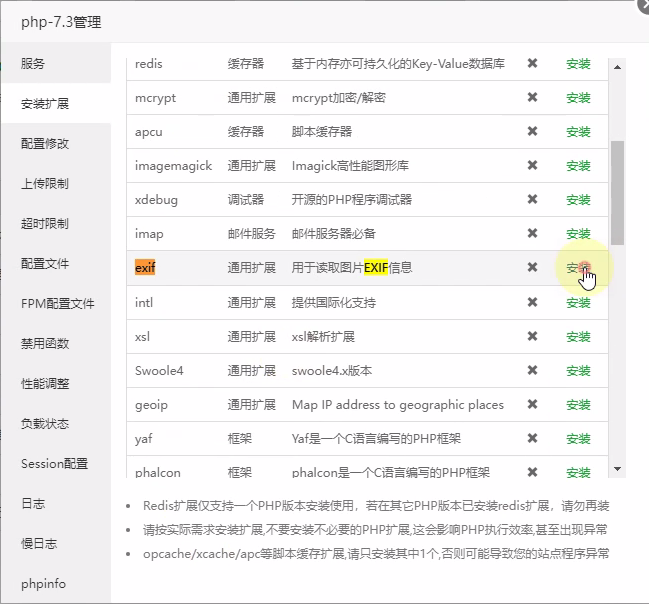Open the FPM配置文件 tab

pos(56,303)
